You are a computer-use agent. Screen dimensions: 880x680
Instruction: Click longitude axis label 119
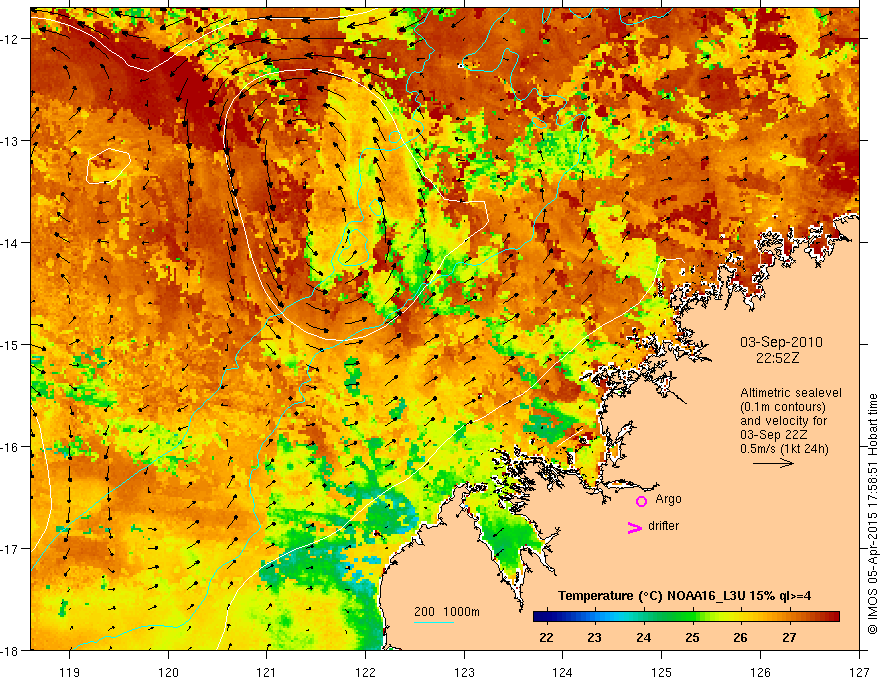[70, 672]
